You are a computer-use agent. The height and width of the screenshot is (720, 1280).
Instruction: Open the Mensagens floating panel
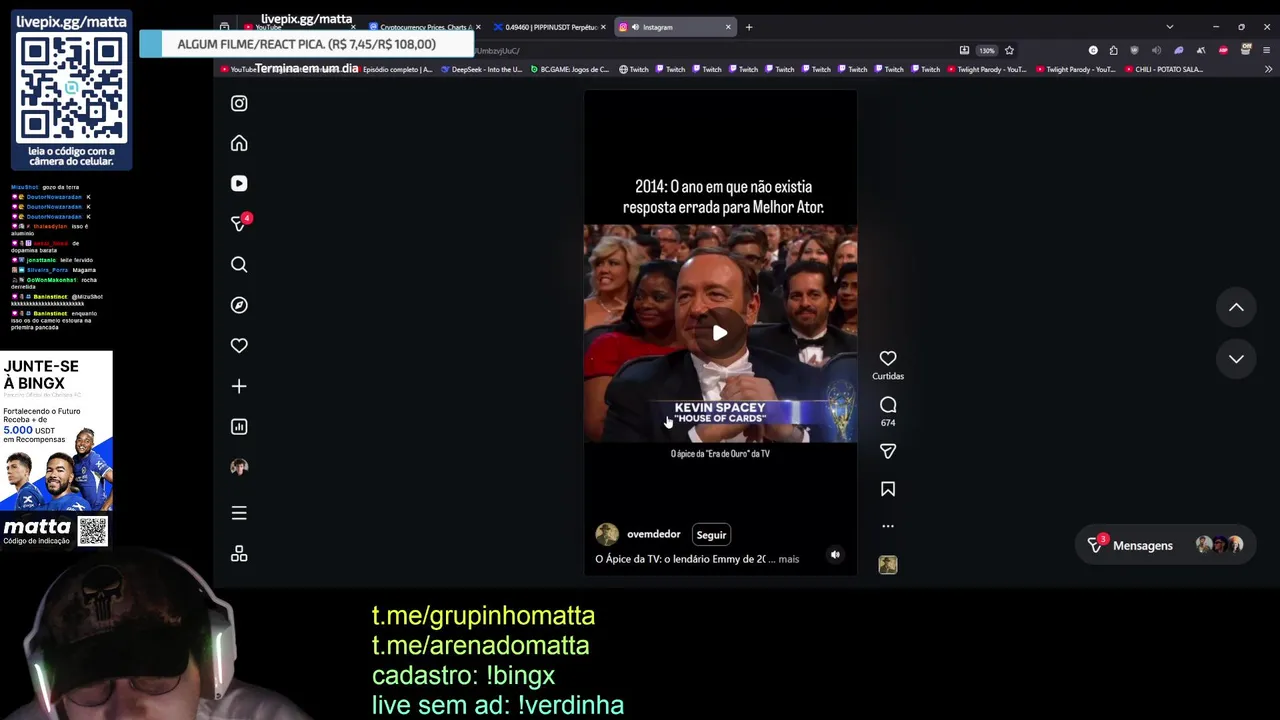point(1165,545)
